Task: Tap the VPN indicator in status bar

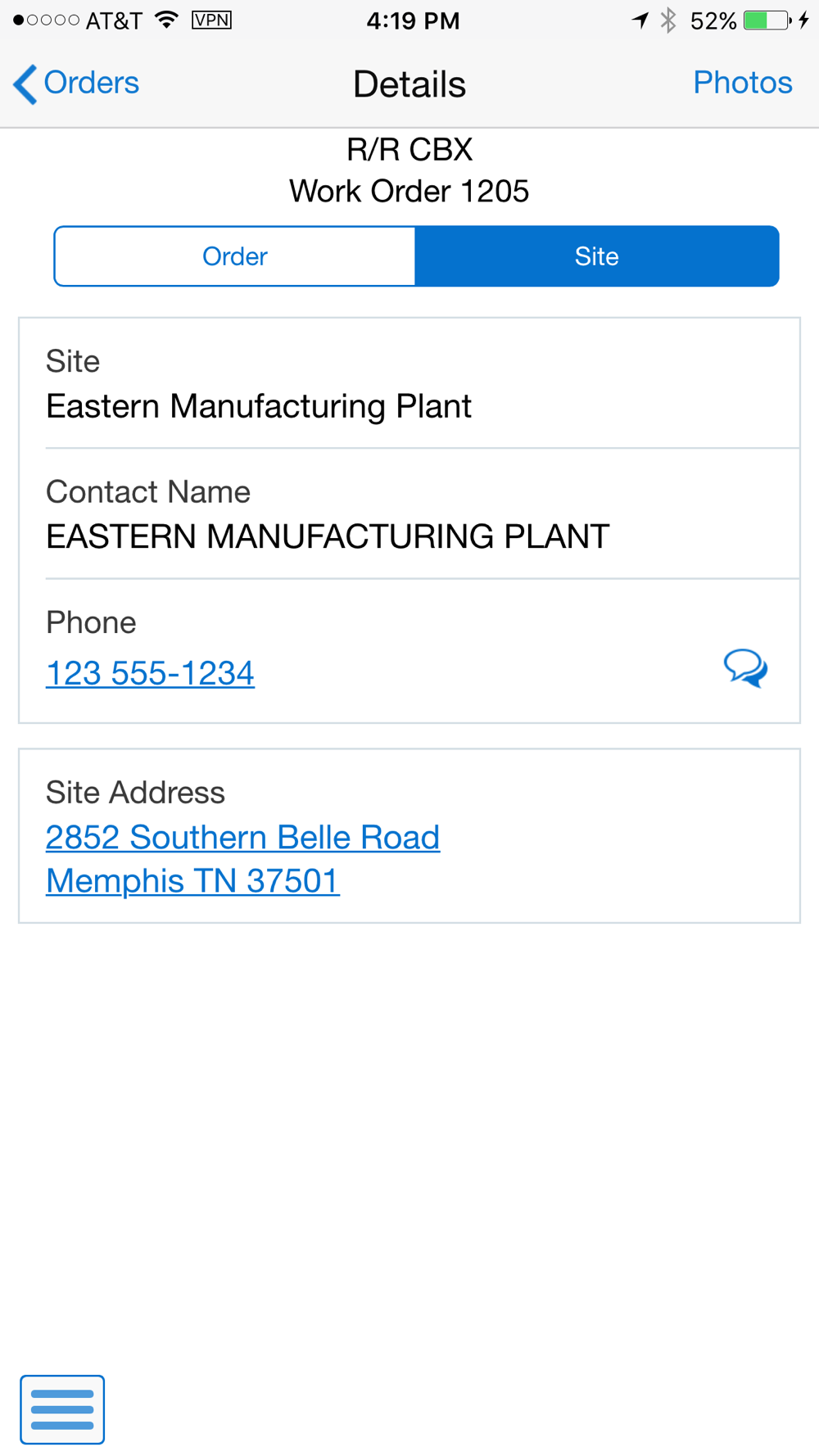Action: 211,20
